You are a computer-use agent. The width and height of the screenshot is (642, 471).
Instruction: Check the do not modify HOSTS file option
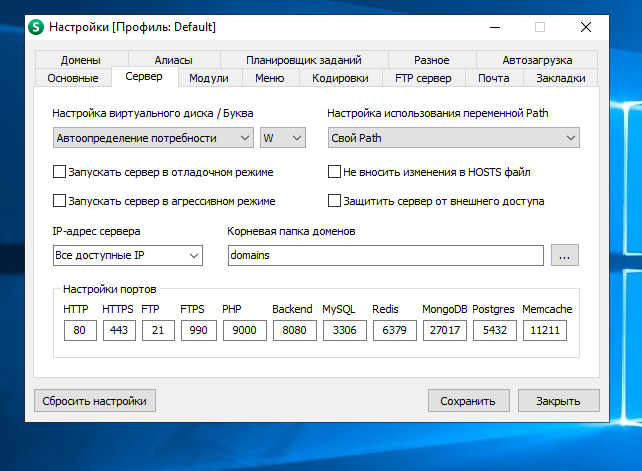pos(335,172)
